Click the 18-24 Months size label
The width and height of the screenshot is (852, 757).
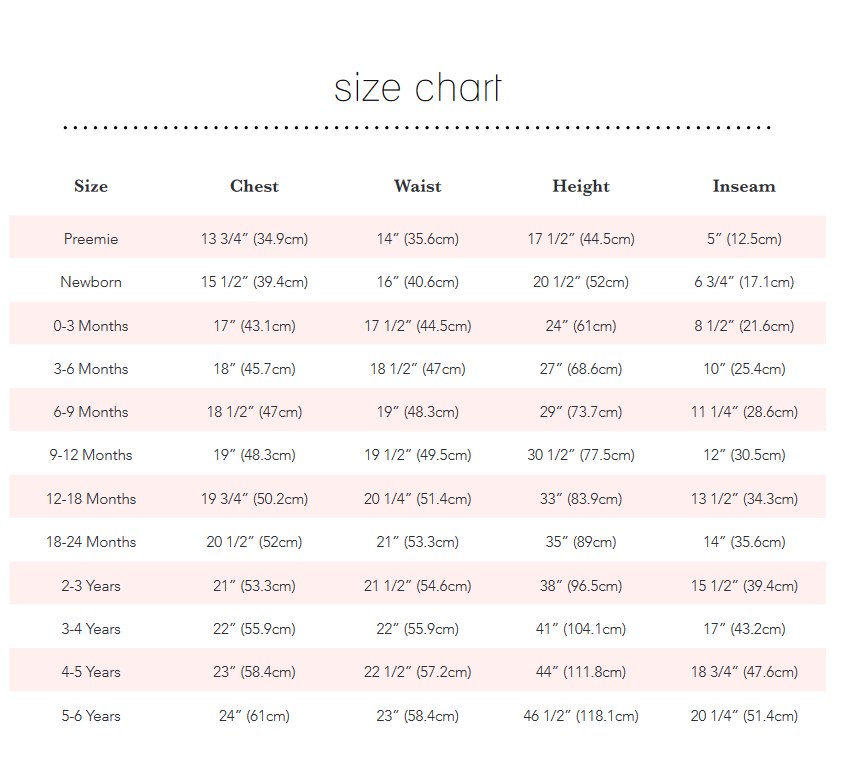coord(91,542)
